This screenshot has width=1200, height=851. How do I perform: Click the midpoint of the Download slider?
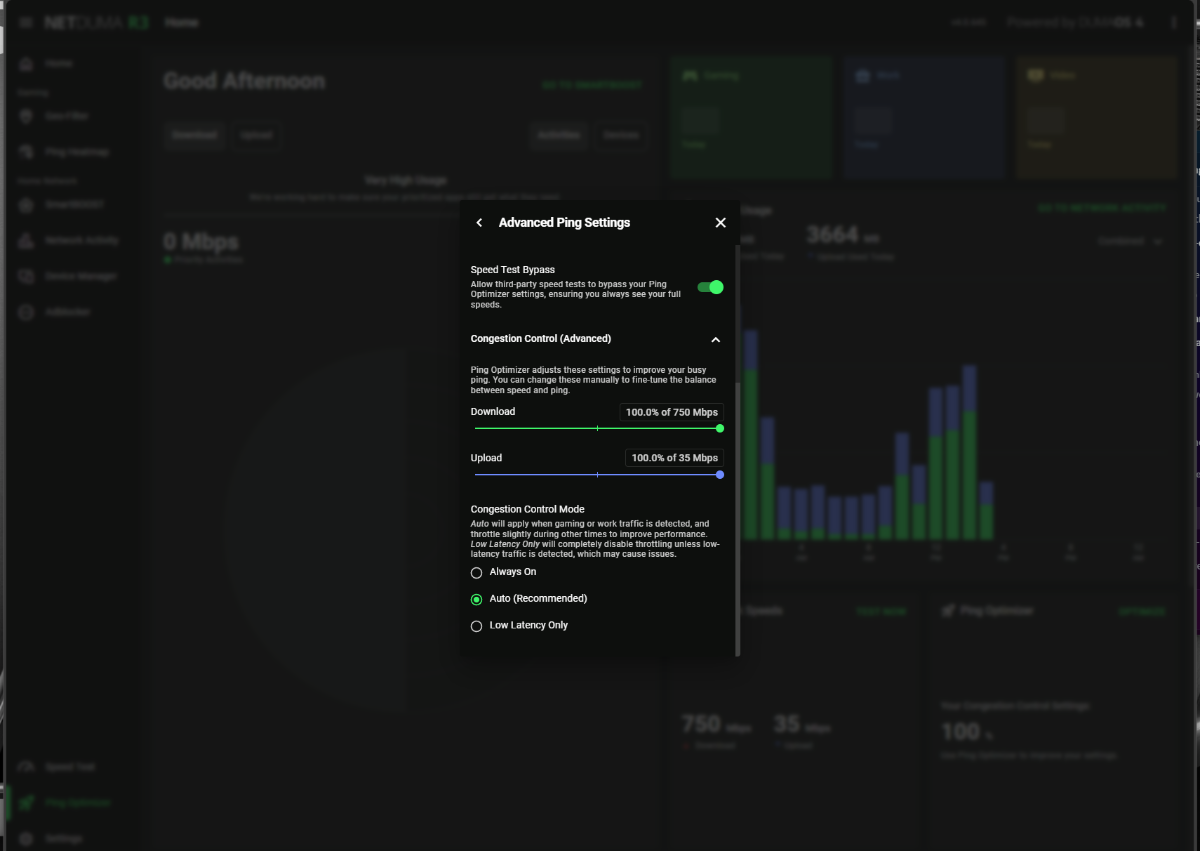597,428
